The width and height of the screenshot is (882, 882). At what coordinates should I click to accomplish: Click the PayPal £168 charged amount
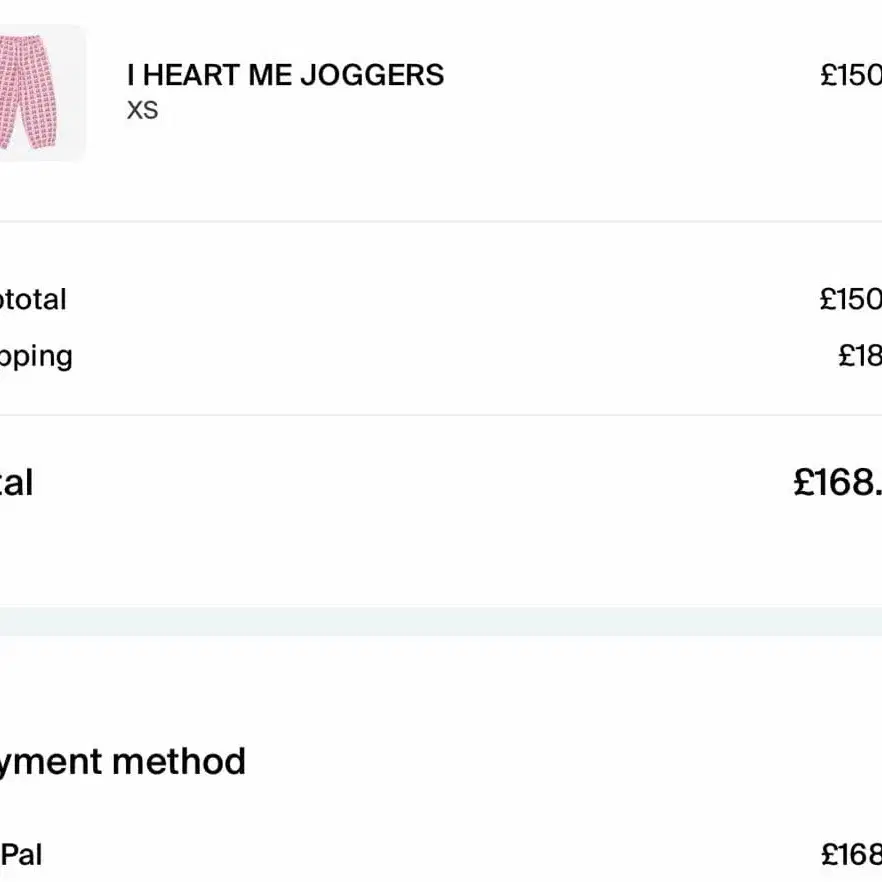(850, 854)
